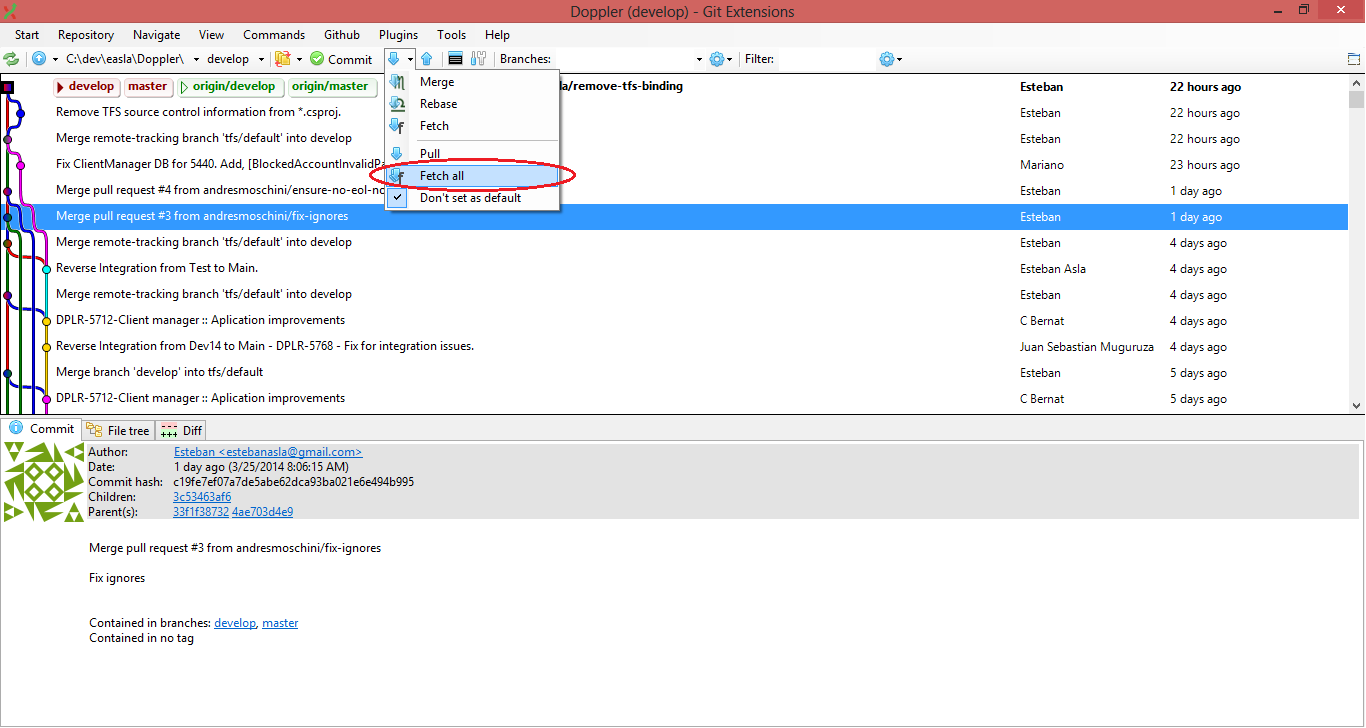Click the red develop branch label
This screenshot has height=728, width=1366.
(x=86, y=87)
